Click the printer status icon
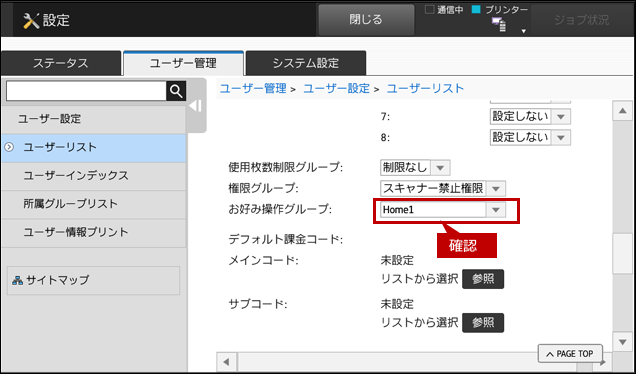Image resolution: width=636 pixels, height=374 pixels. (x=499, y=25)
